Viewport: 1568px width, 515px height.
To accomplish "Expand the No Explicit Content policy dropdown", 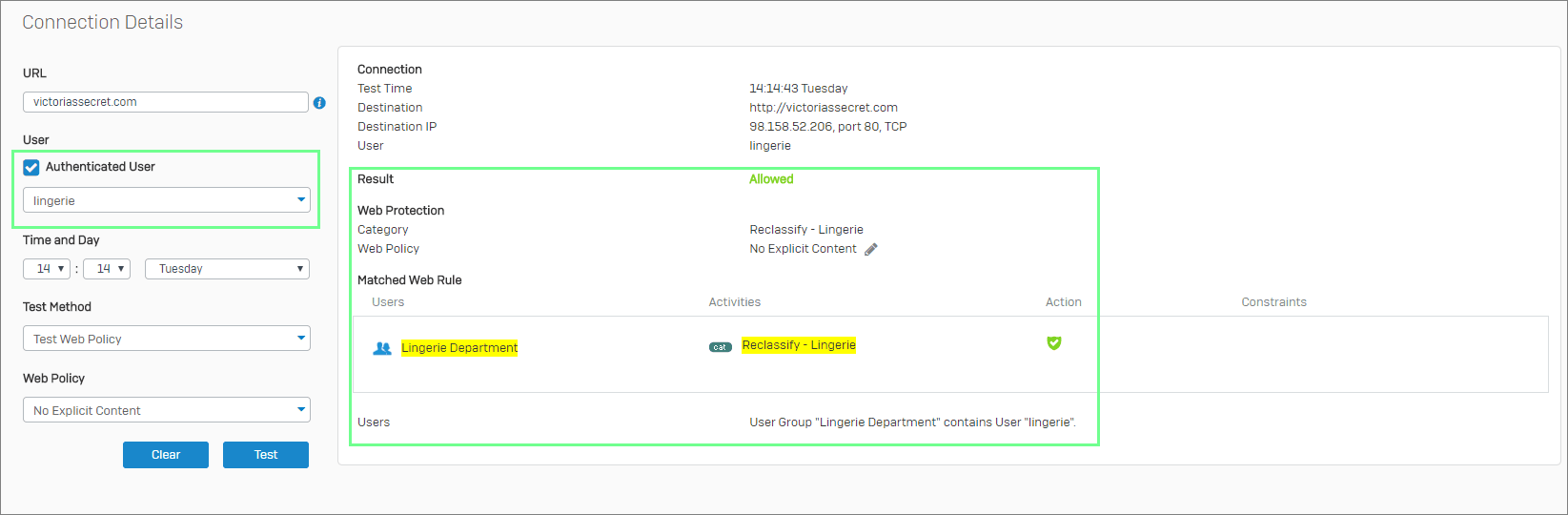I will pos(167,410).
